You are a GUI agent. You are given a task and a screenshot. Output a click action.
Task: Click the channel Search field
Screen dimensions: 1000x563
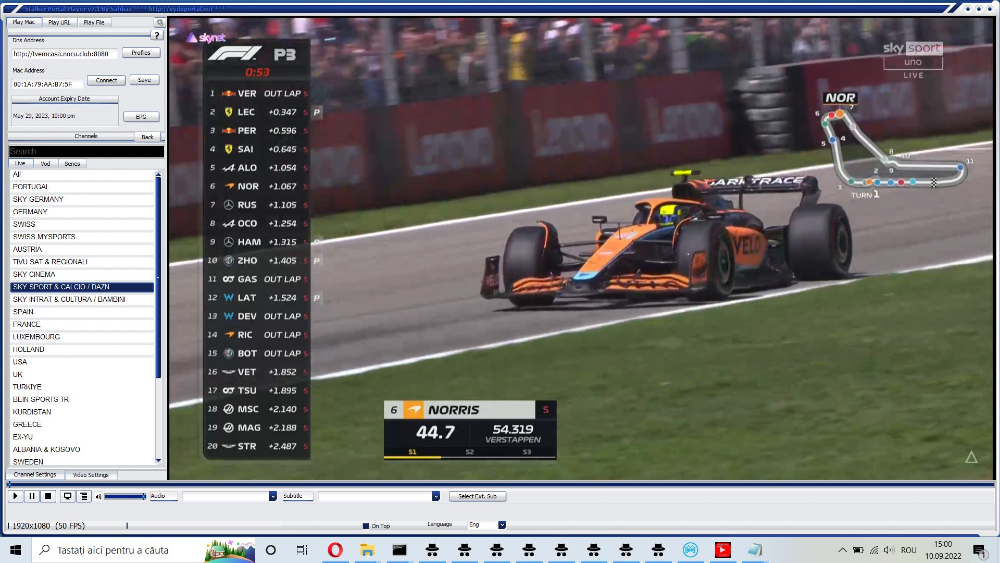86,151
